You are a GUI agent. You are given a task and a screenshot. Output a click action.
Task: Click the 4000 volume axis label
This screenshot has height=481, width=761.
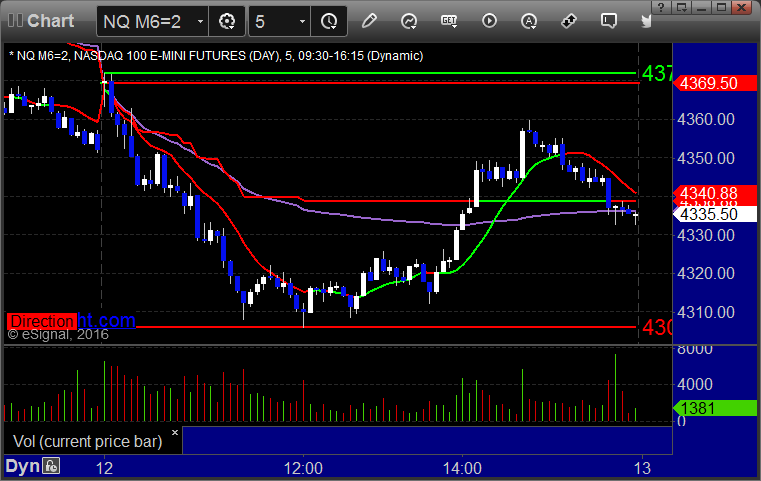[x=695, y=384]
